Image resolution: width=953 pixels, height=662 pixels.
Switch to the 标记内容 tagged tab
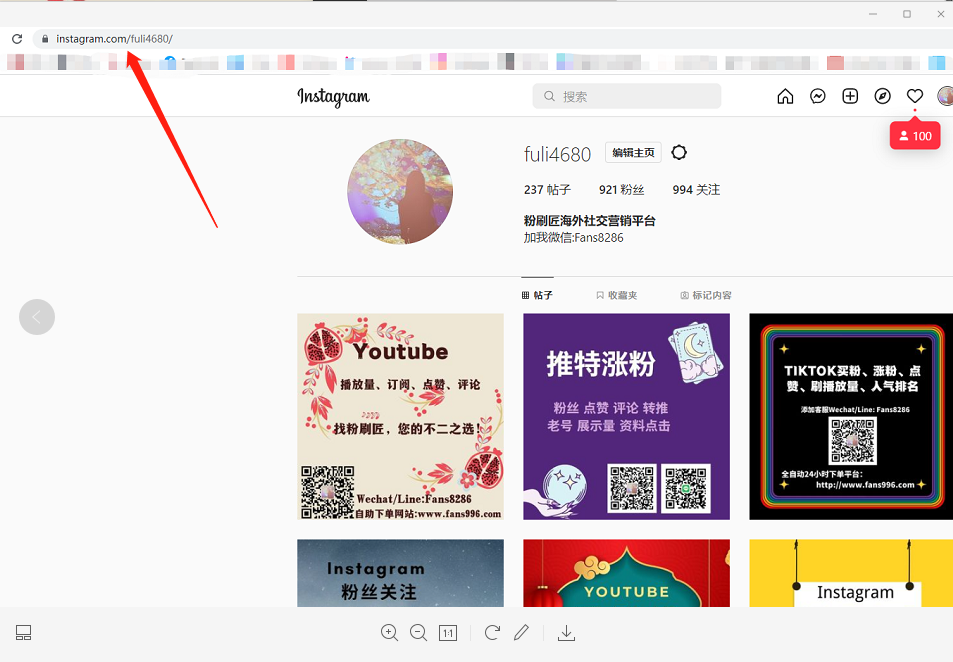tap(706, 295)
